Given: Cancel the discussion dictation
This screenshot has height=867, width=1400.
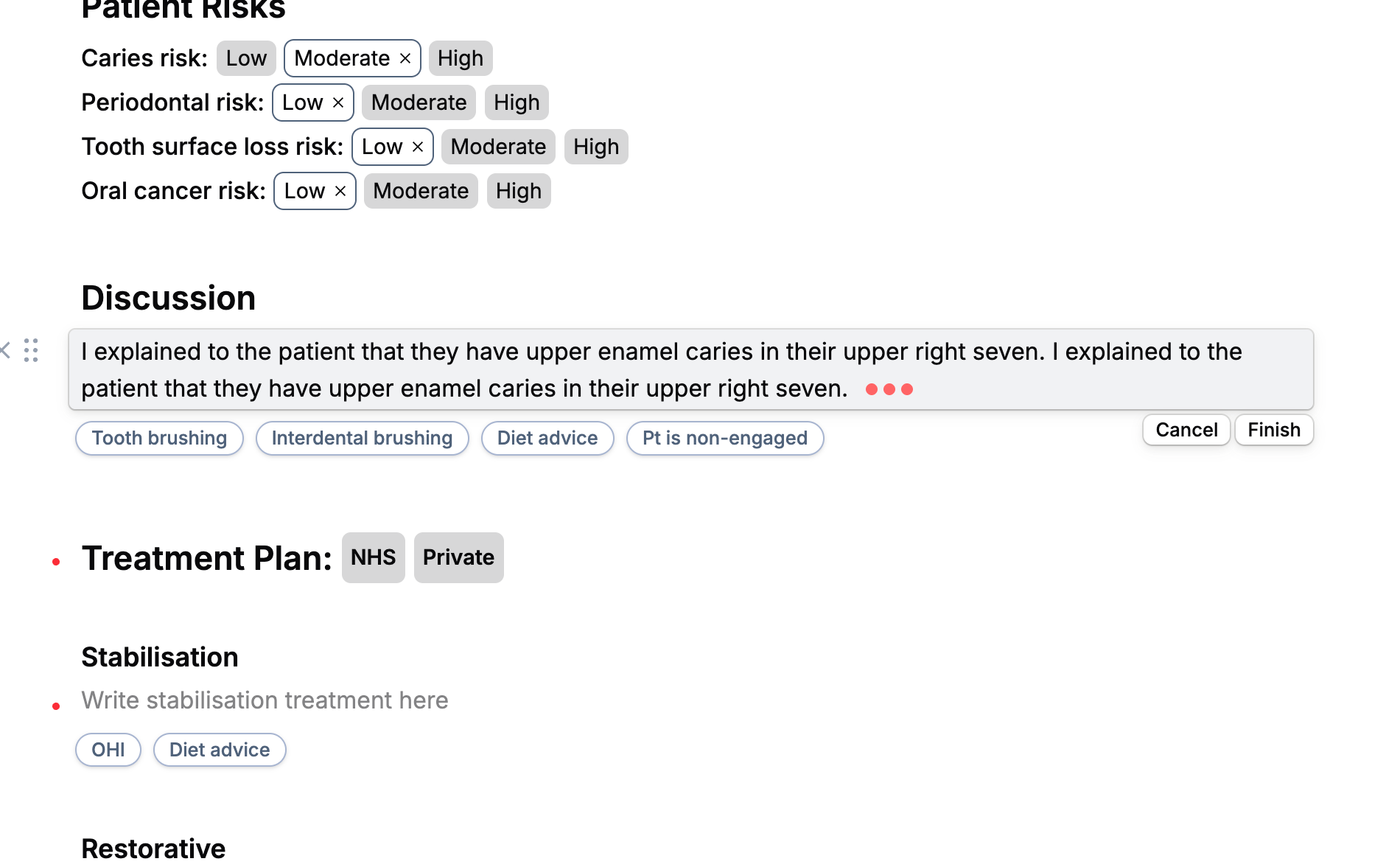Looking at the screenshot, I should [1186, 430].
